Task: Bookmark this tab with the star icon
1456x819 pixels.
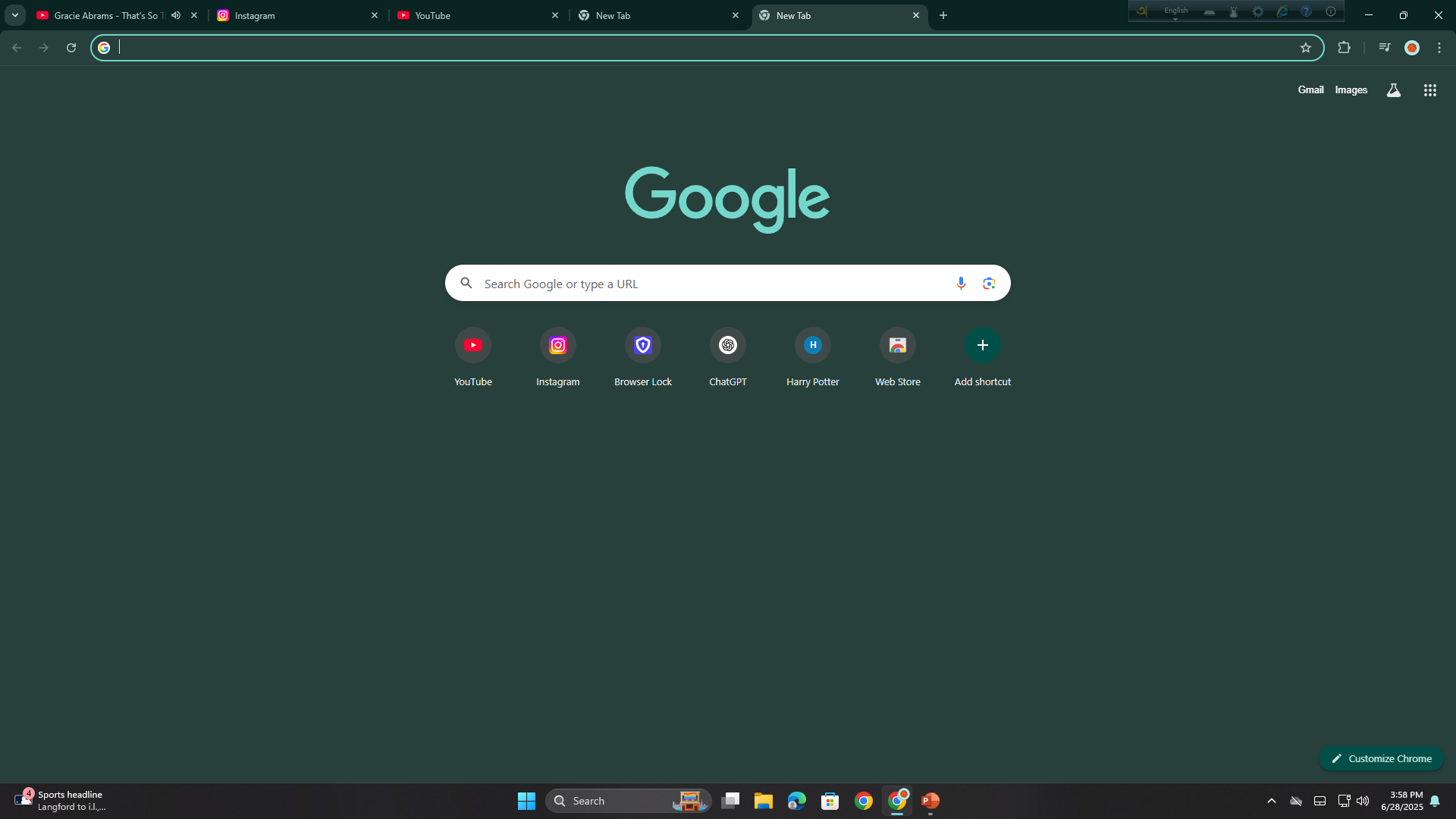Action: (1306, 48)
